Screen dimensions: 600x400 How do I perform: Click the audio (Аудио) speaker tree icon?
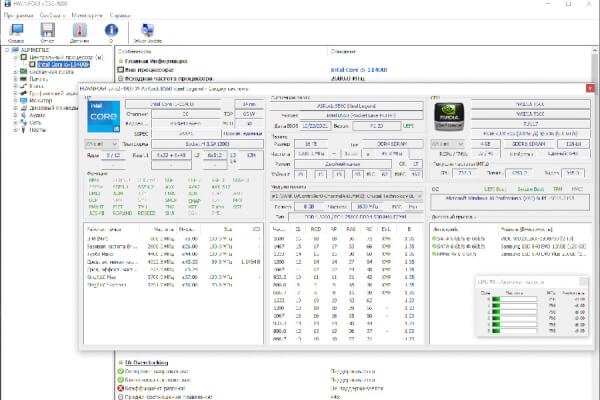click(24, 115)
